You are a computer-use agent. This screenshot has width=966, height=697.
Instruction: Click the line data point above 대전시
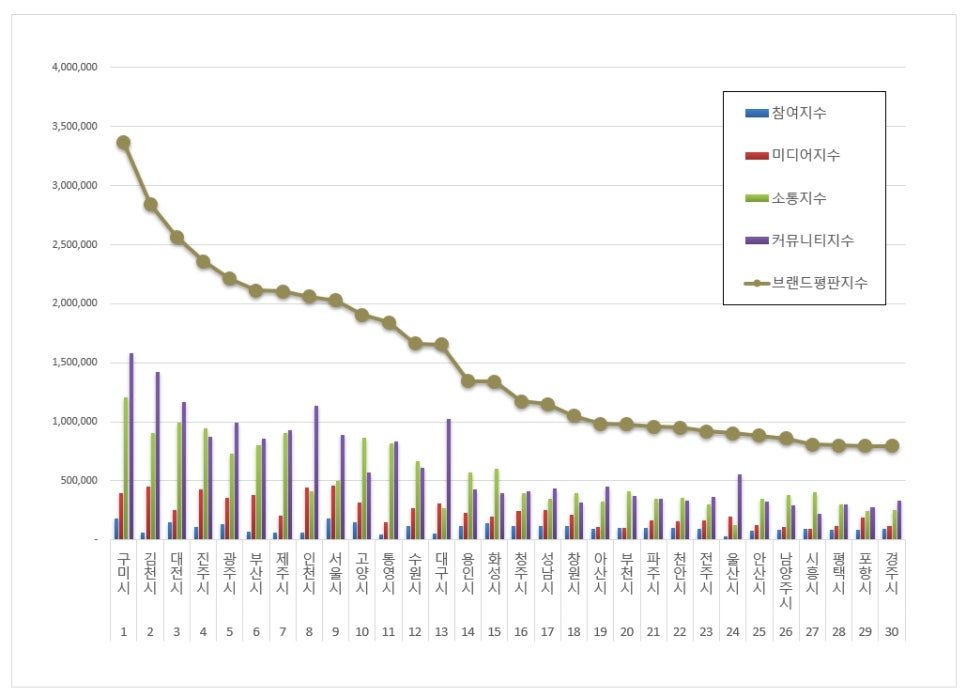pos(177,237)
